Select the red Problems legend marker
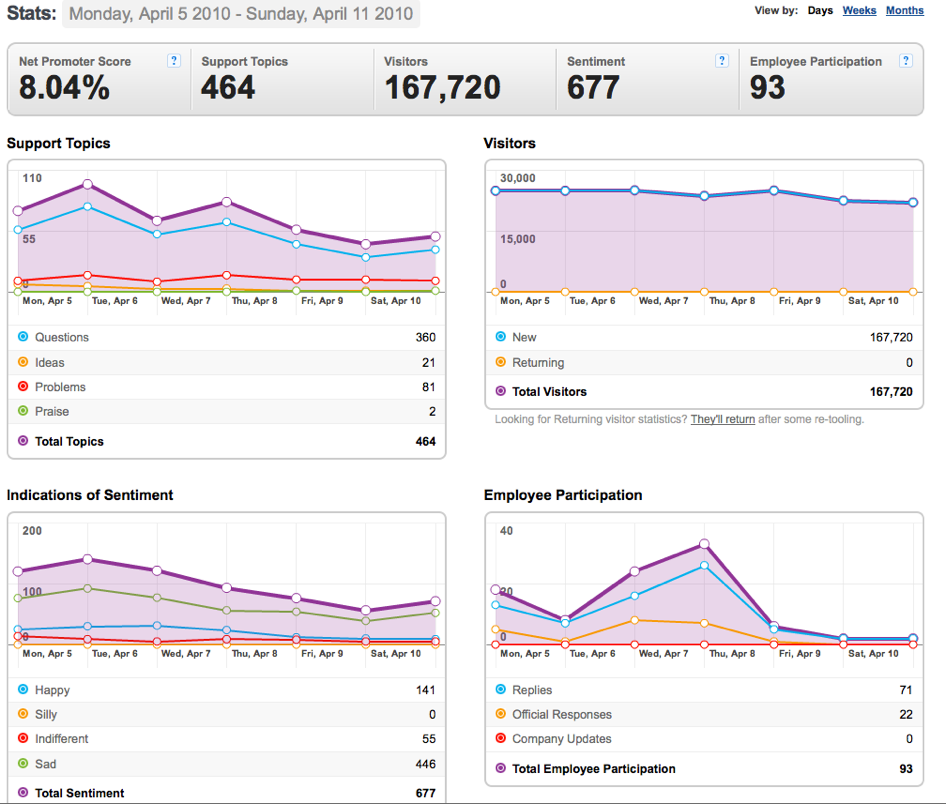The height and width of the screenshot is (804, 946). [23, 386]
